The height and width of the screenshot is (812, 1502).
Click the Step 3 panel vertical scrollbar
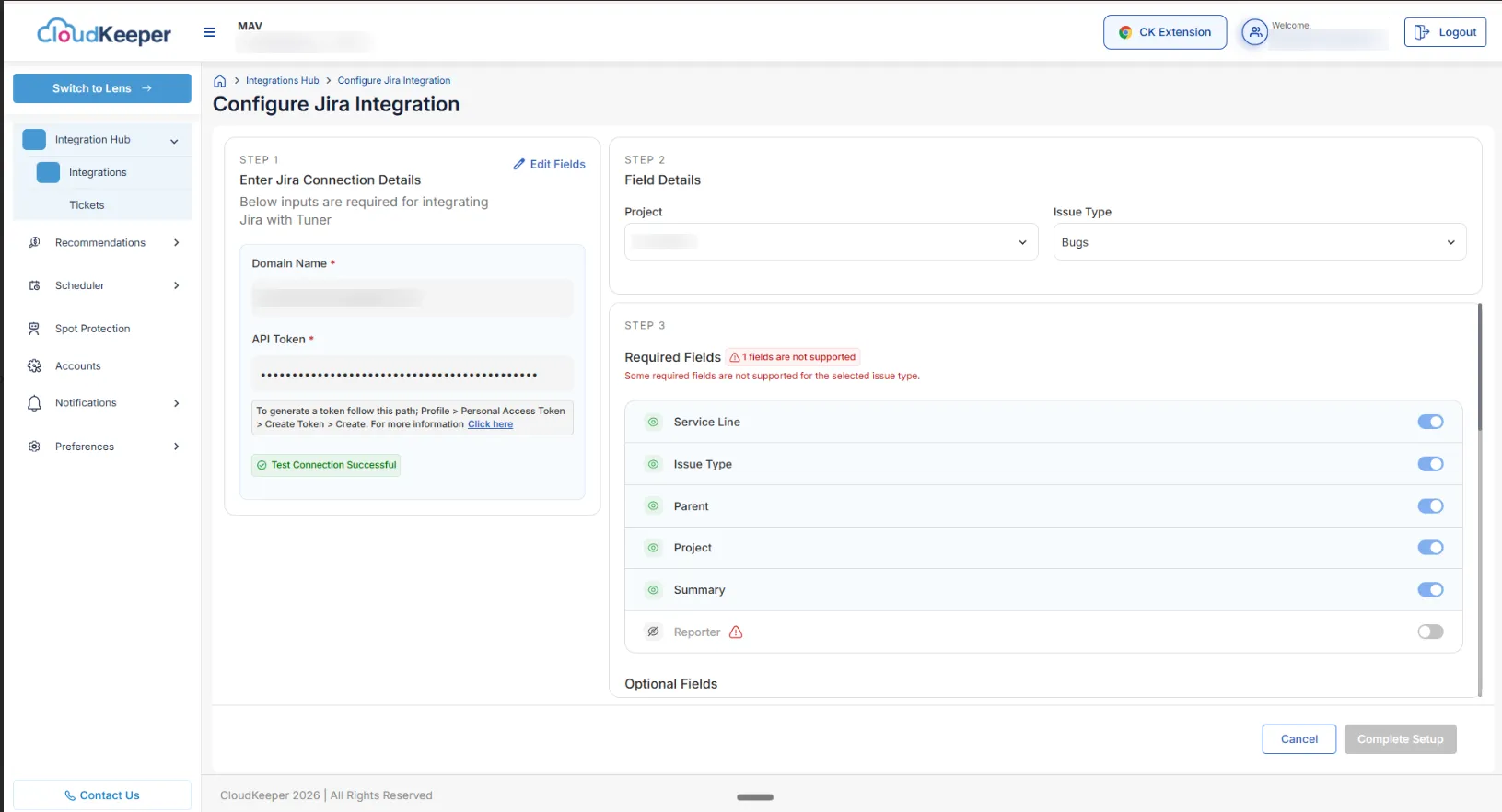pyautogui.click(x=1479, y=368)
